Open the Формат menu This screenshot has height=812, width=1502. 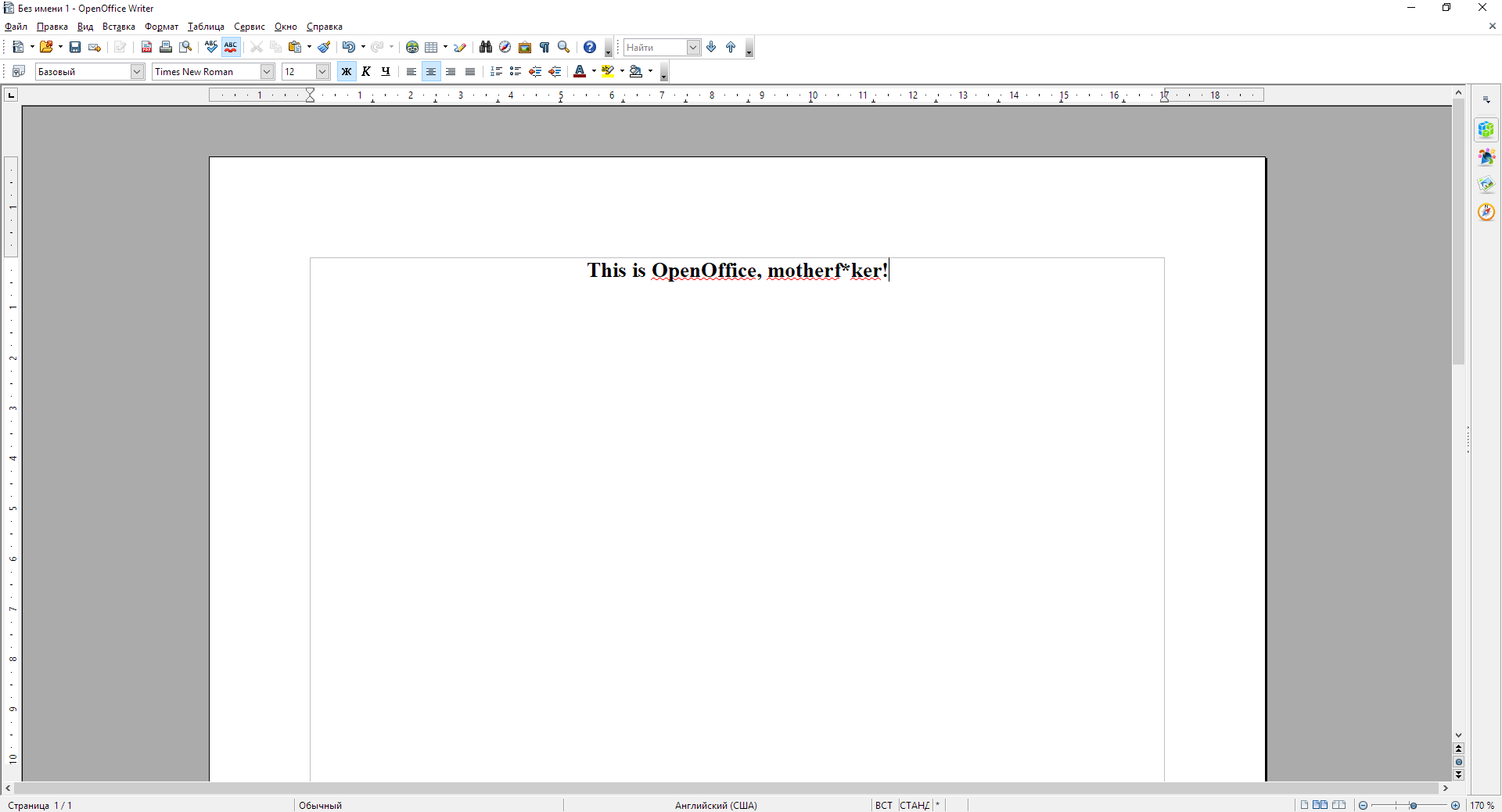pos(162,27)
